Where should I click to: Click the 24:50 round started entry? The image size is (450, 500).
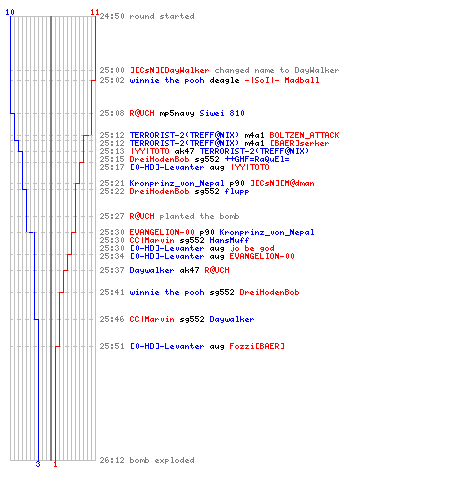(x=147, y=16)
